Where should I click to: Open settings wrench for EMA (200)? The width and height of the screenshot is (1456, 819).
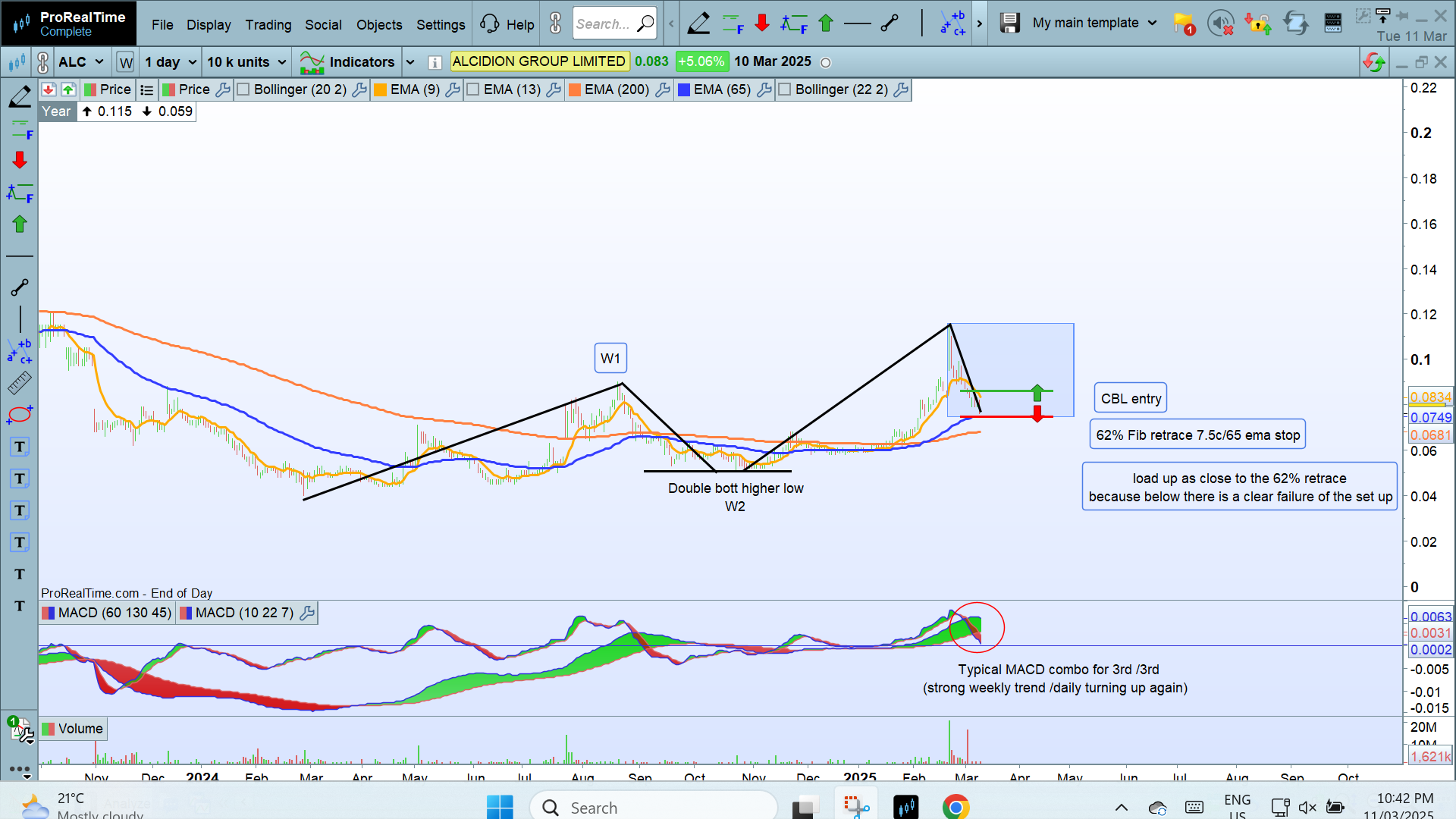coord(663,89)
